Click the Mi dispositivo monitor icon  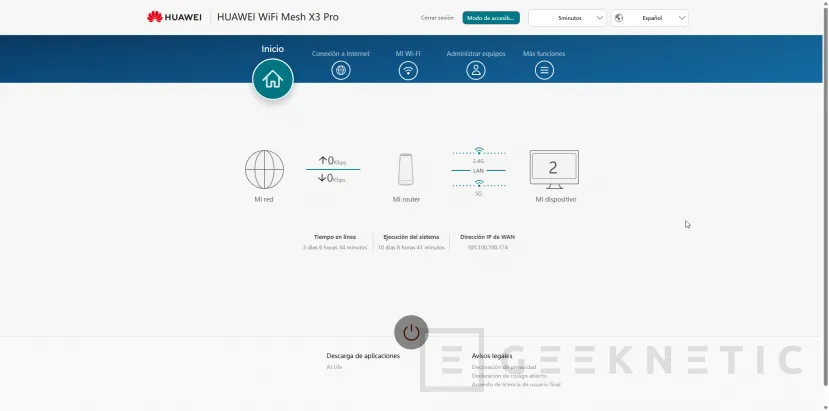tap(554, 169)
